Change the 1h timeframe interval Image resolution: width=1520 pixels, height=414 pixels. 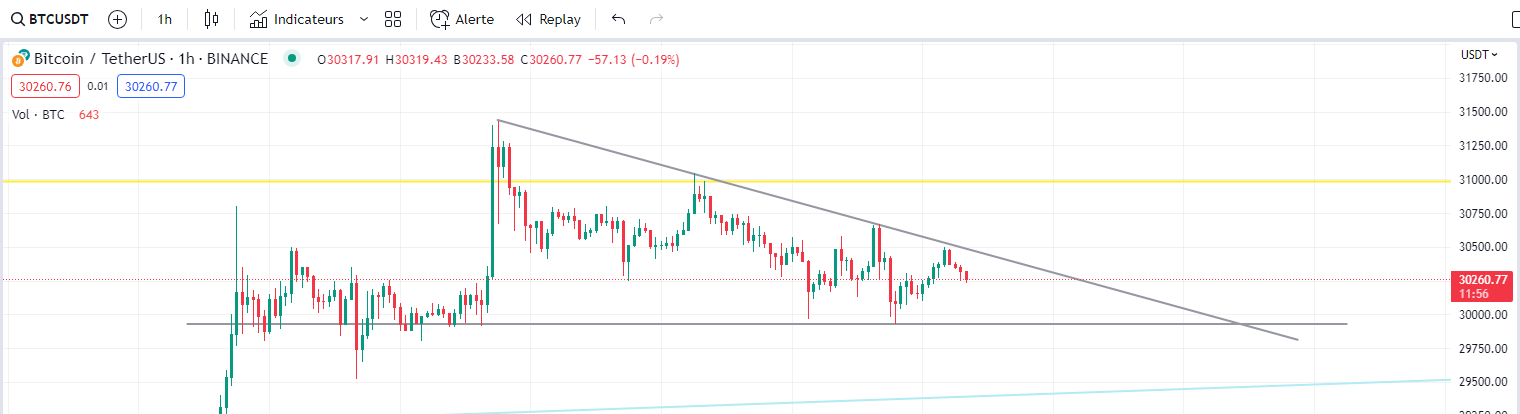tap(165, 19)
